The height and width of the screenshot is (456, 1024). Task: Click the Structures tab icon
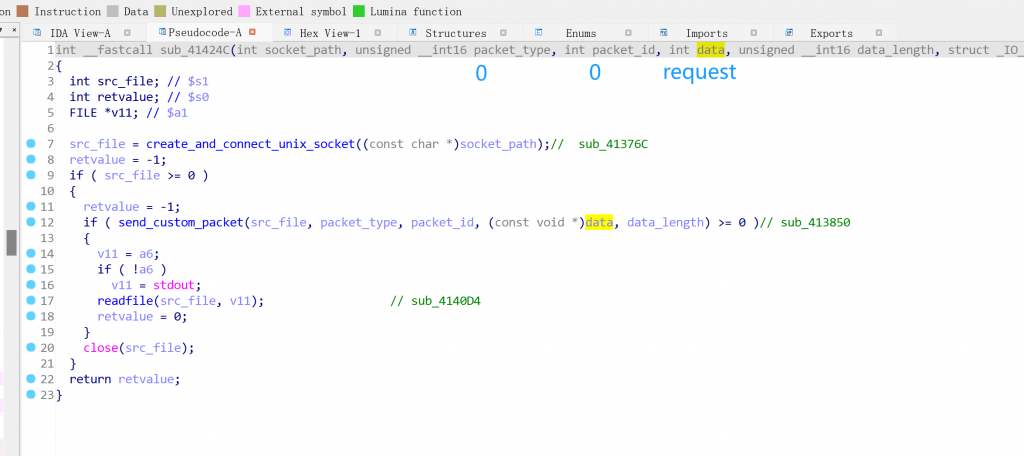[412, 33]
